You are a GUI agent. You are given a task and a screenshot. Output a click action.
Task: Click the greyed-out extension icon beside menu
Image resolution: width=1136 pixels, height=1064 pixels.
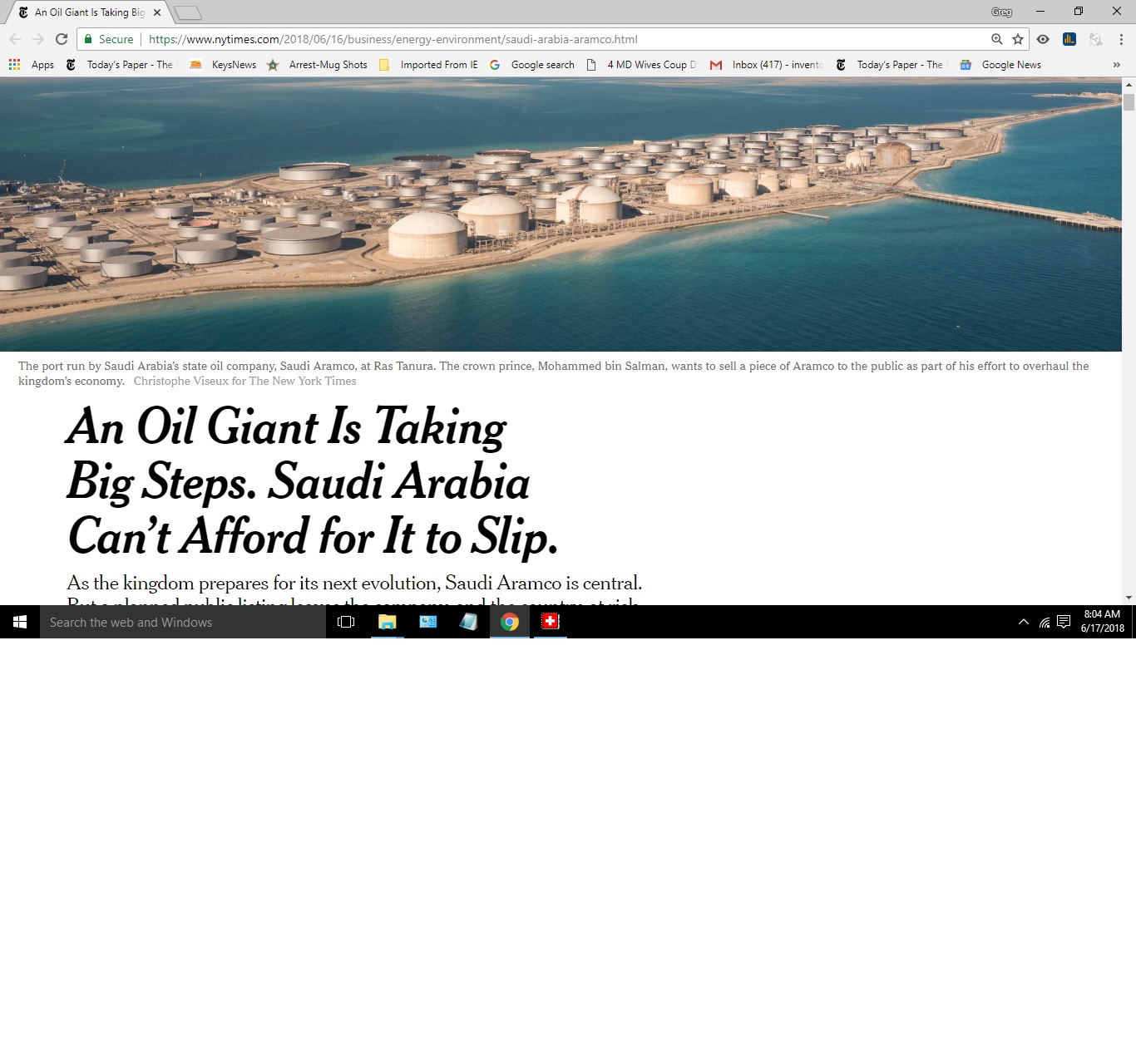coord(1095,39)
